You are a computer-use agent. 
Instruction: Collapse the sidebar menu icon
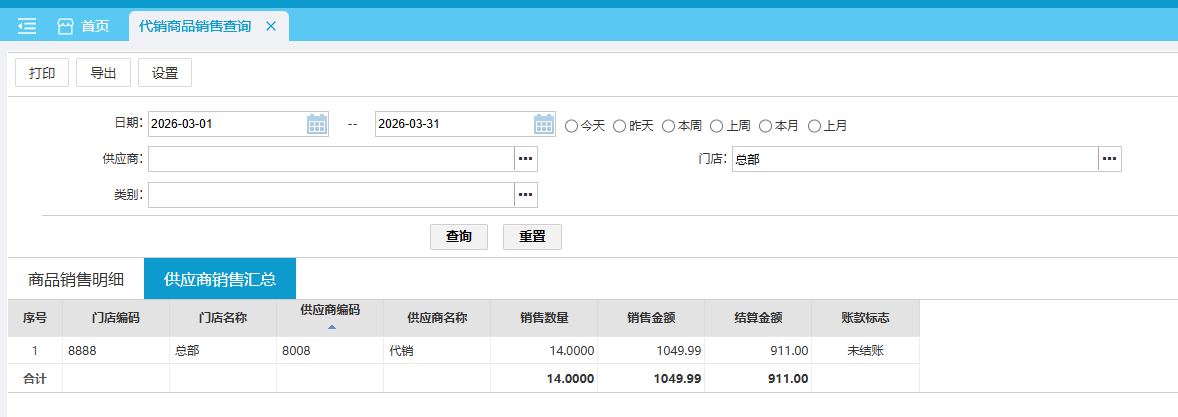(x=27, y=26)
